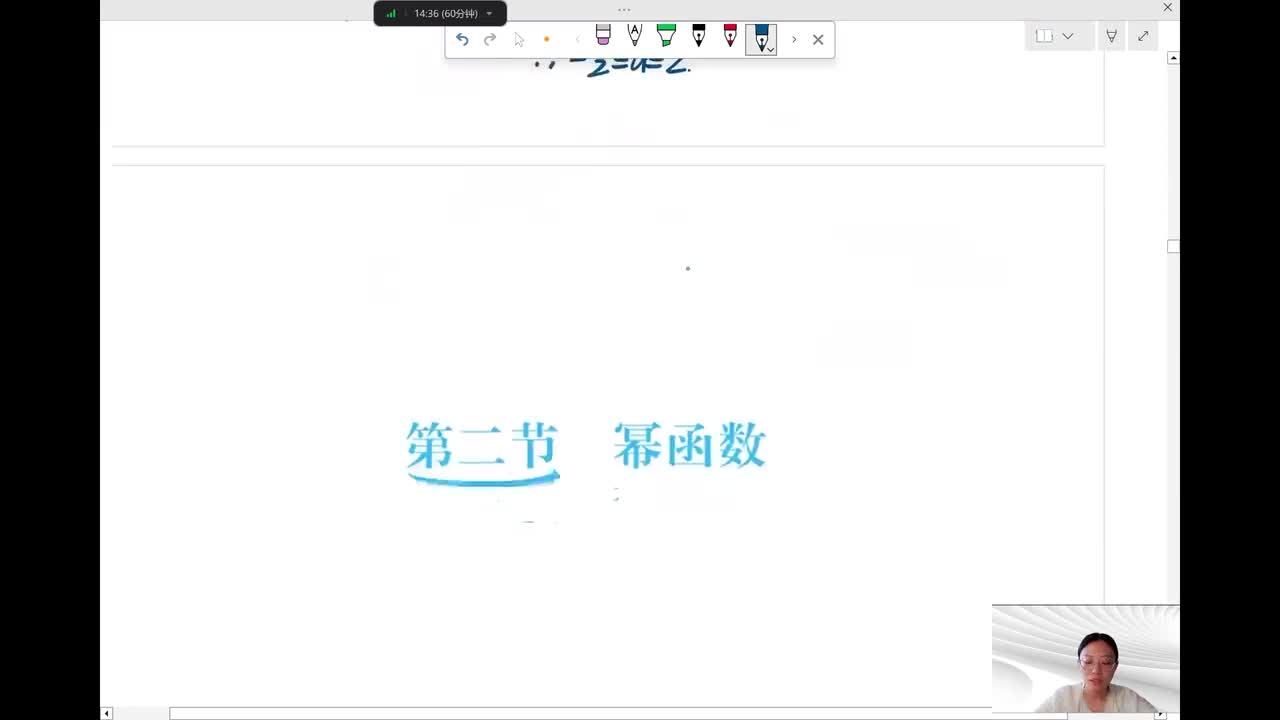Close the drawing toolbar

click(818, 39)
